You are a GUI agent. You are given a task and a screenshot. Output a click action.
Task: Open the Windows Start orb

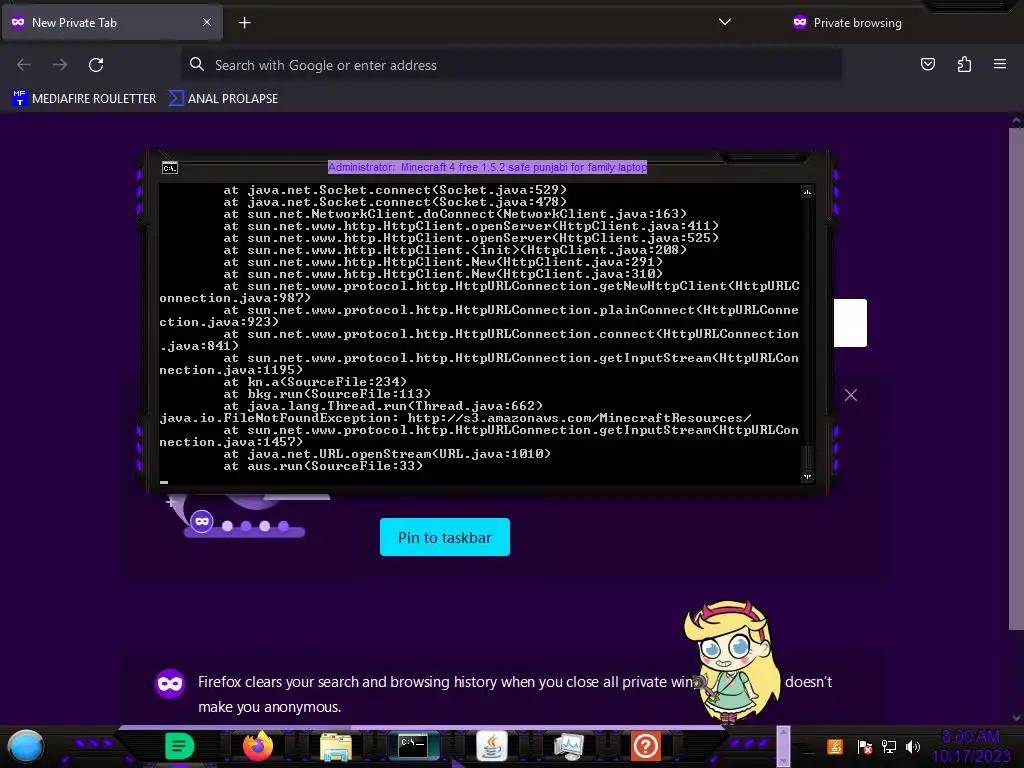coord(25,746)
